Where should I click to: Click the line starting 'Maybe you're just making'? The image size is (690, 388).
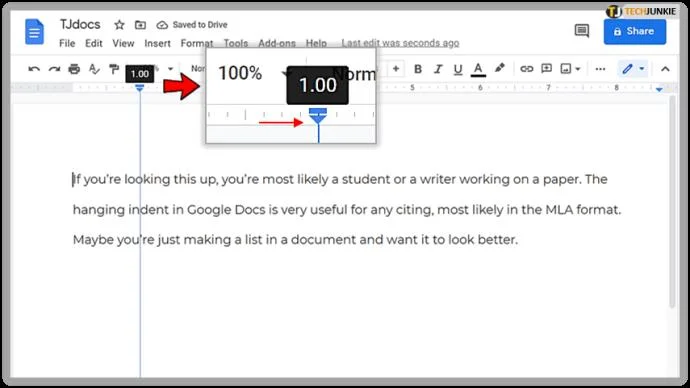[295, 240]
